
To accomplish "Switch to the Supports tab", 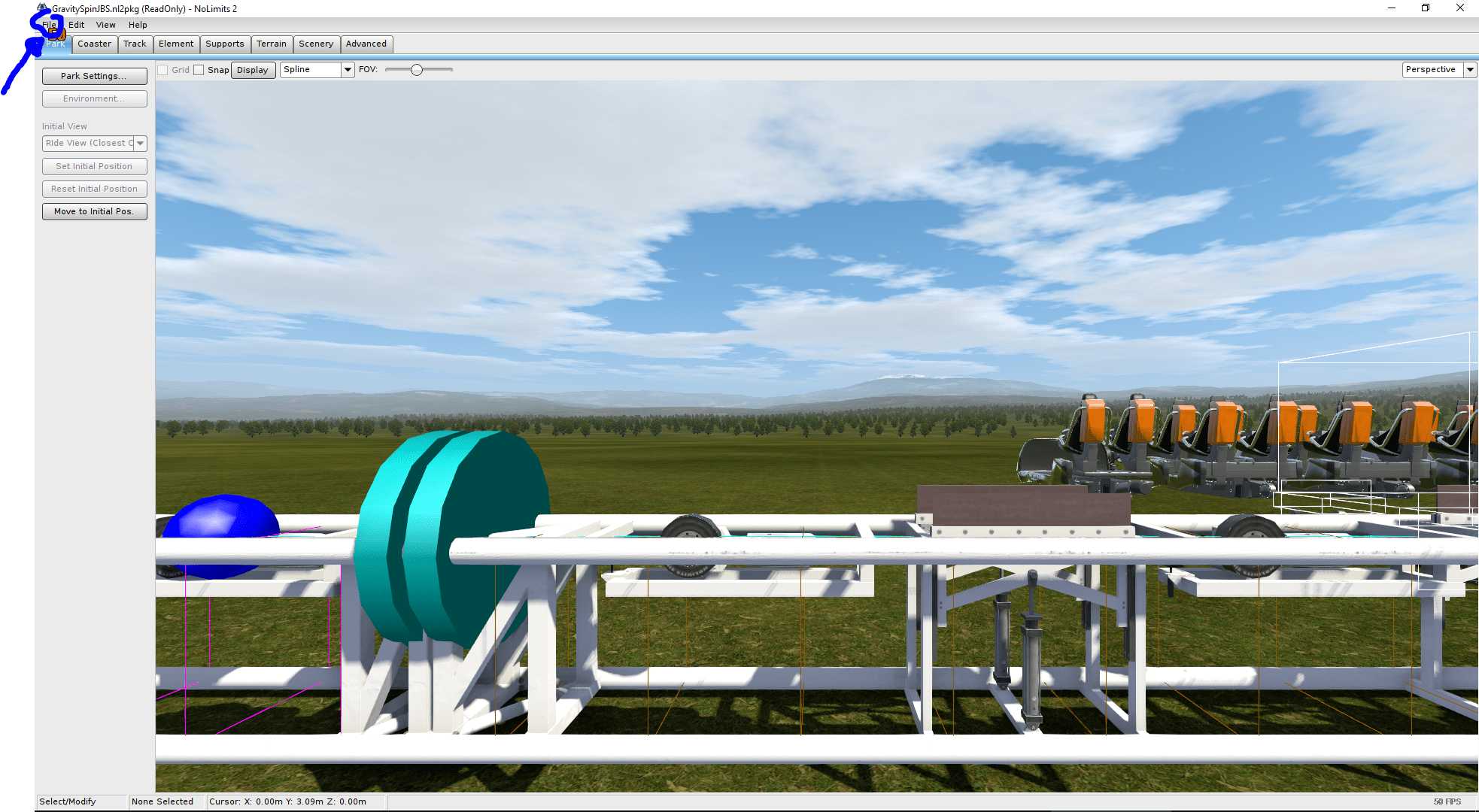I will coord(224,44).
